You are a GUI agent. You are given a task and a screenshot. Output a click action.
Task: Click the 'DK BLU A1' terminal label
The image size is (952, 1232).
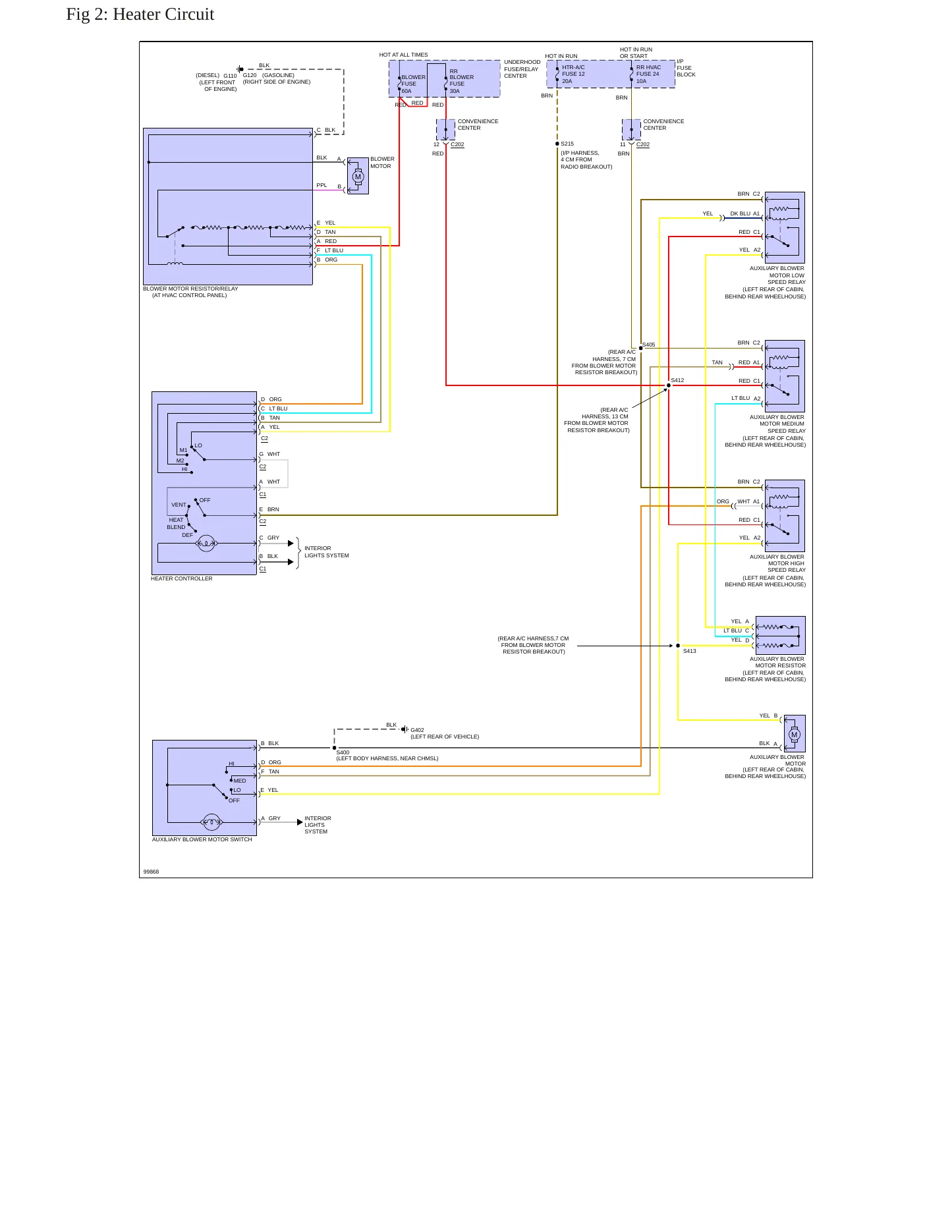pos(744,213)
